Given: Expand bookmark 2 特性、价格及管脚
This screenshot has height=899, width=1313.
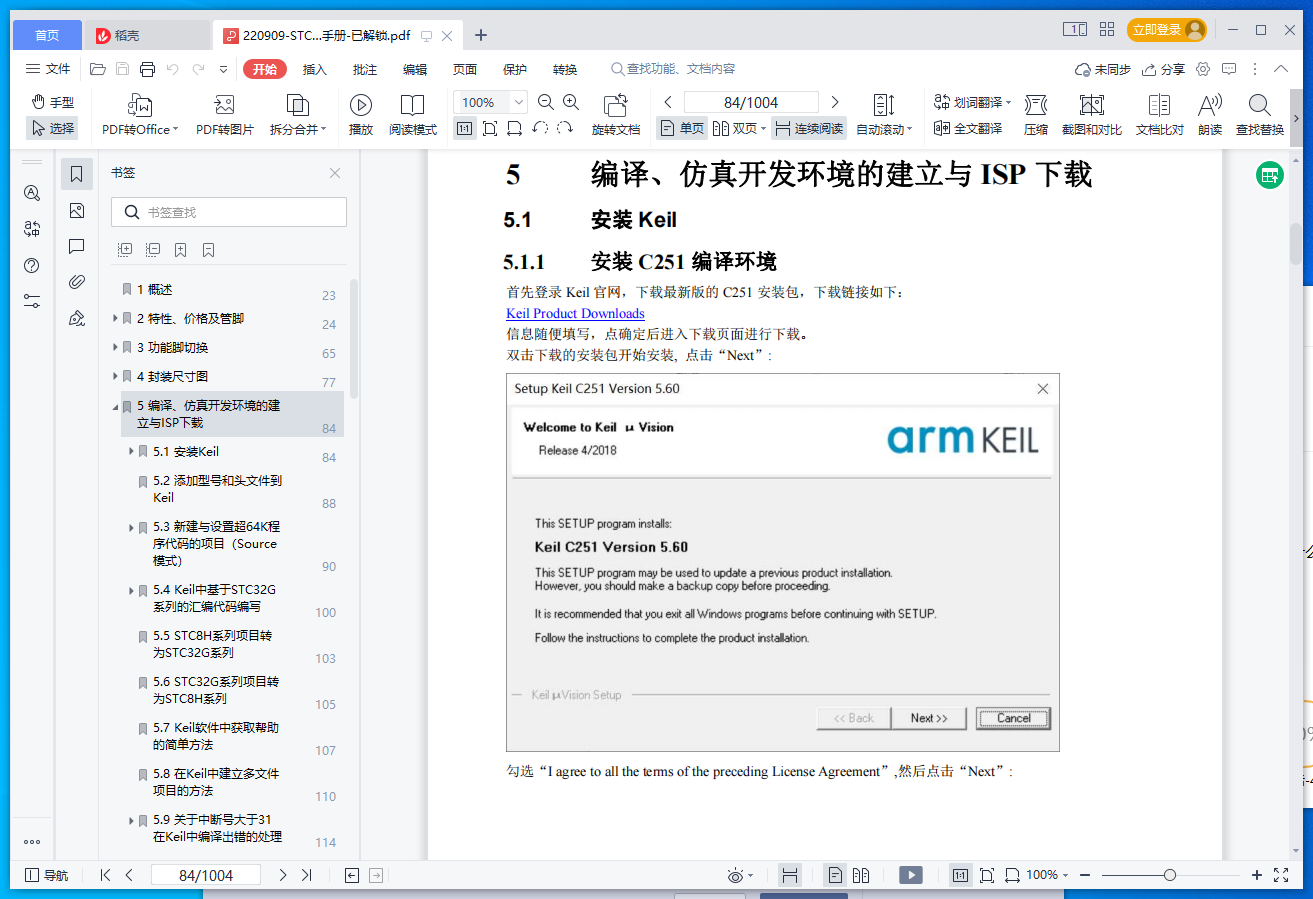Looking at the screenshot, I should [116, 319].
